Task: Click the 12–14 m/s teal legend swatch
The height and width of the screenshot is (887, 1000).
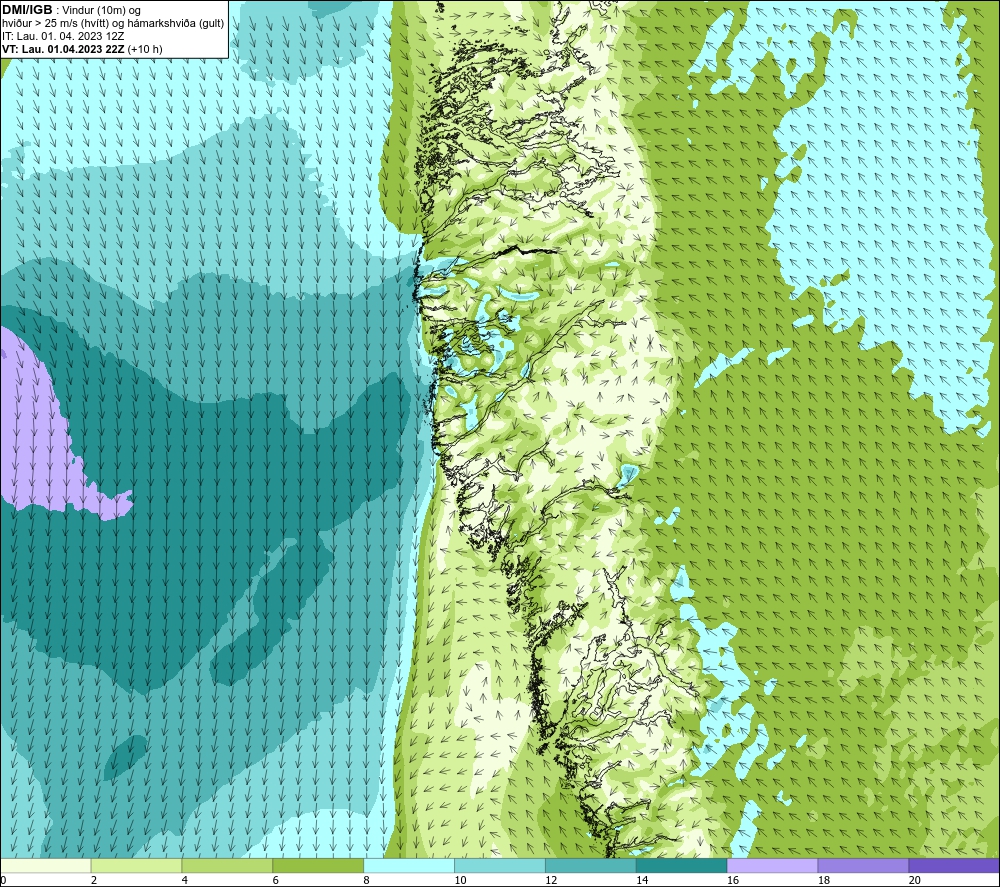Action: [x=591, y=865]
